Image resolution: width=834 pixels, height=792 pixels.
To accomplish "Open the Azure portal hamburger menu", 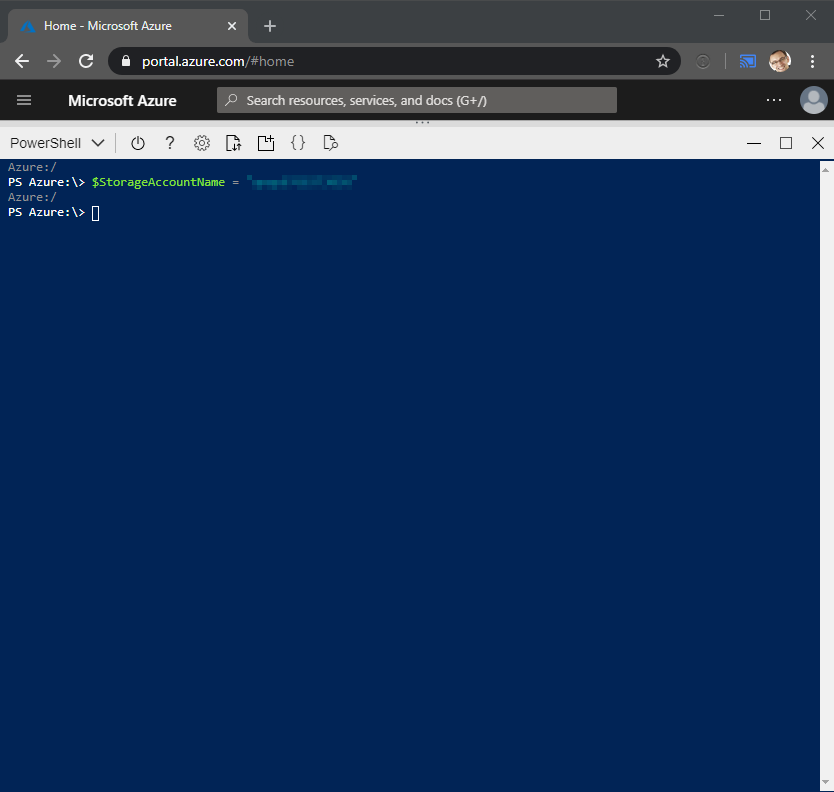I will [23, 99].
